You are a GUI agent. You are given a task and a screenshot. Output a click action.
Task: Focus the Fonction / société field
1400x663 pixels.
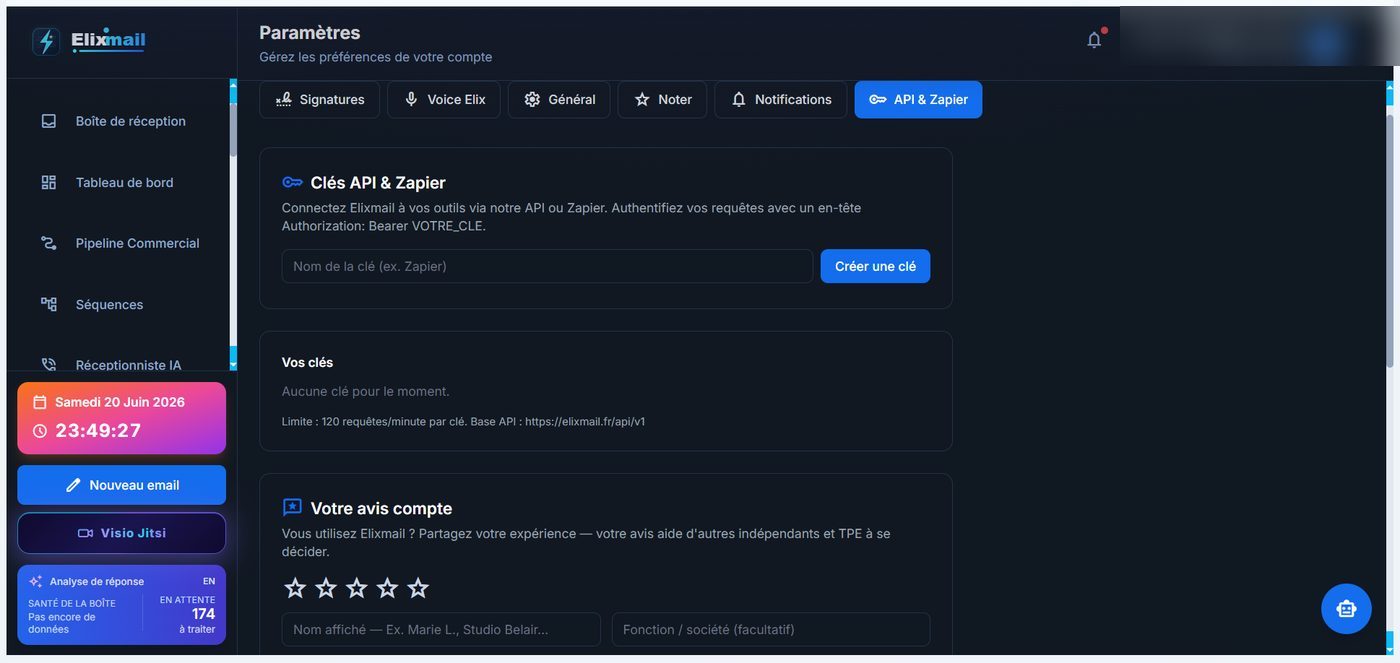coord(771,629)
